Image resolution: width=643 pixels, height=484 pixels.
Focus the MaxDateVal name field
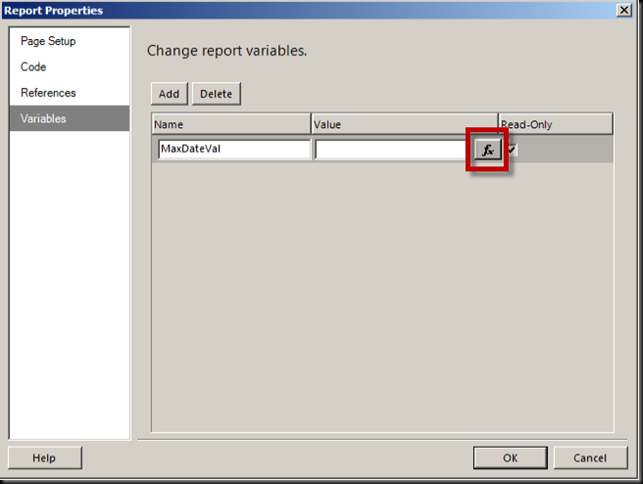pos(233,149)
